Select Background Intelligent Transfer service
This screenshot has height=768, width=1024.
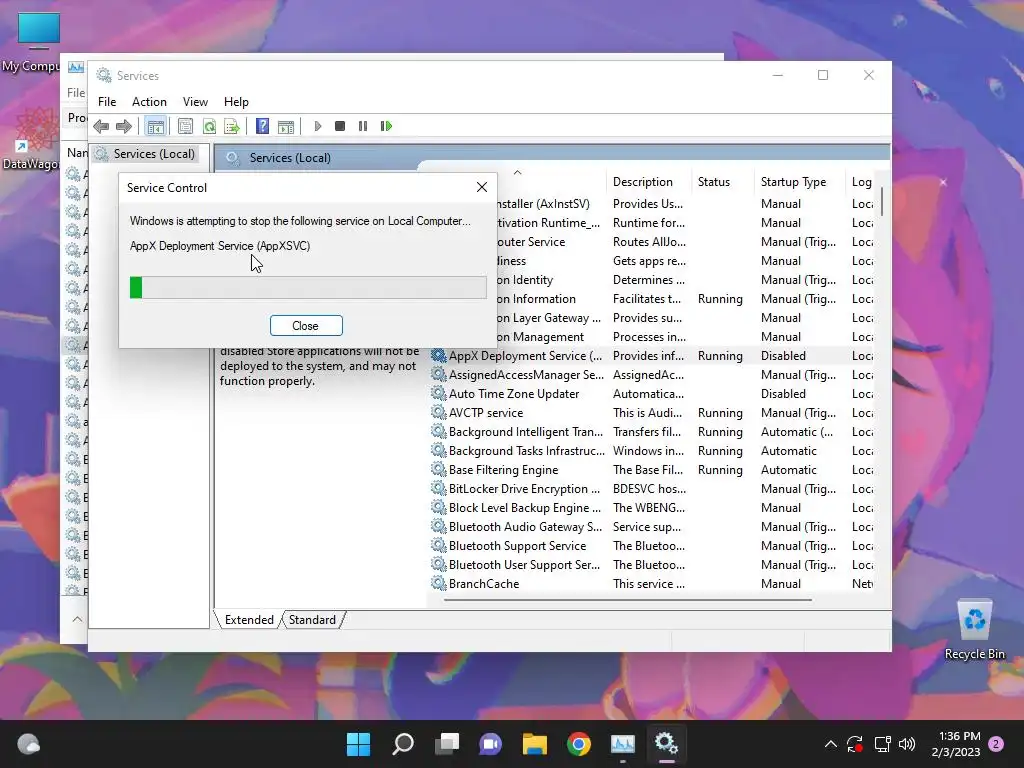coord(652,432)
